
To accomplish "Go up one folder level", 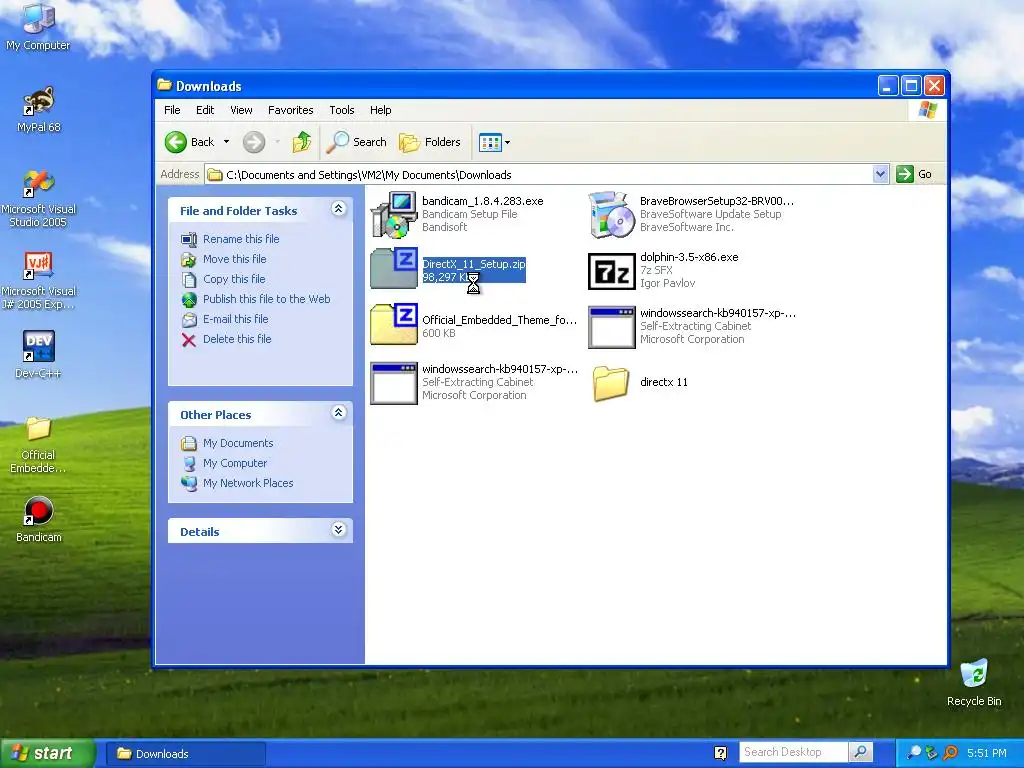I will pos(302,142).
